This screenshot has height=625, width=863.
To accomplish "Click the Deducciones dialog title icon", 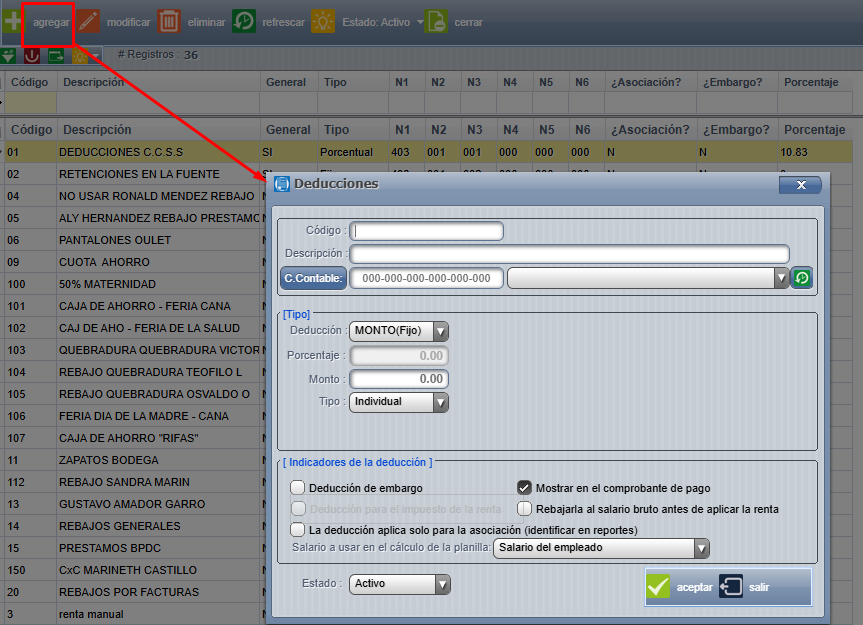I will pyautogui.click(x=282, y=184).
